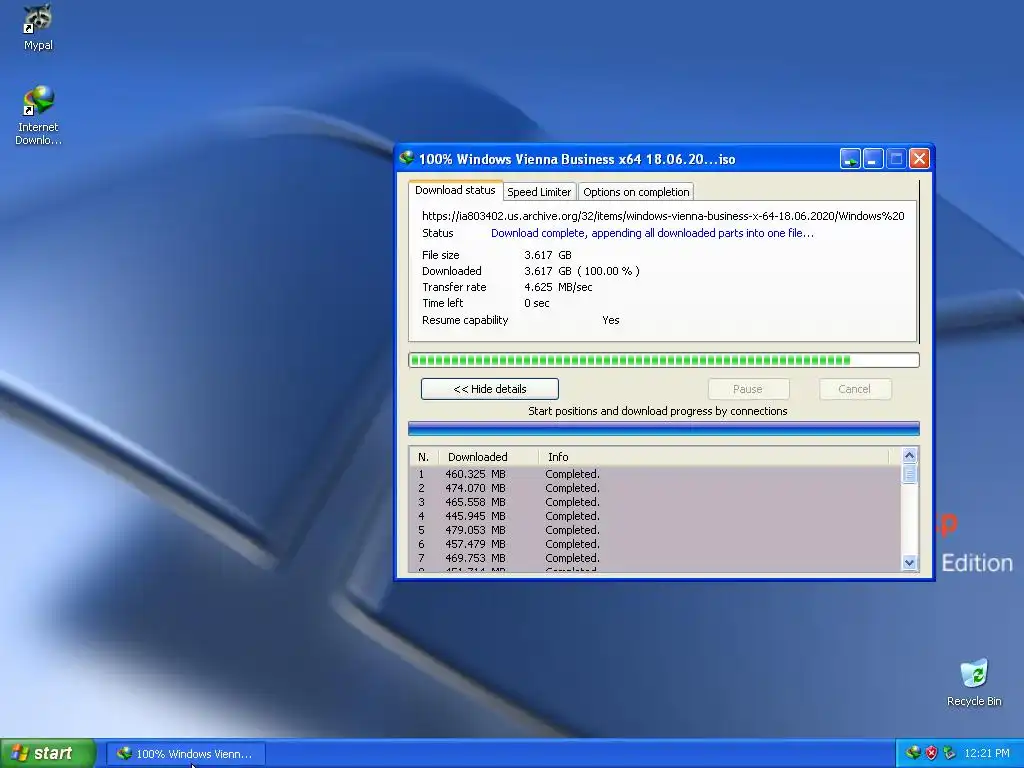
Task: Click the green download progress bar
Action: 664,360
